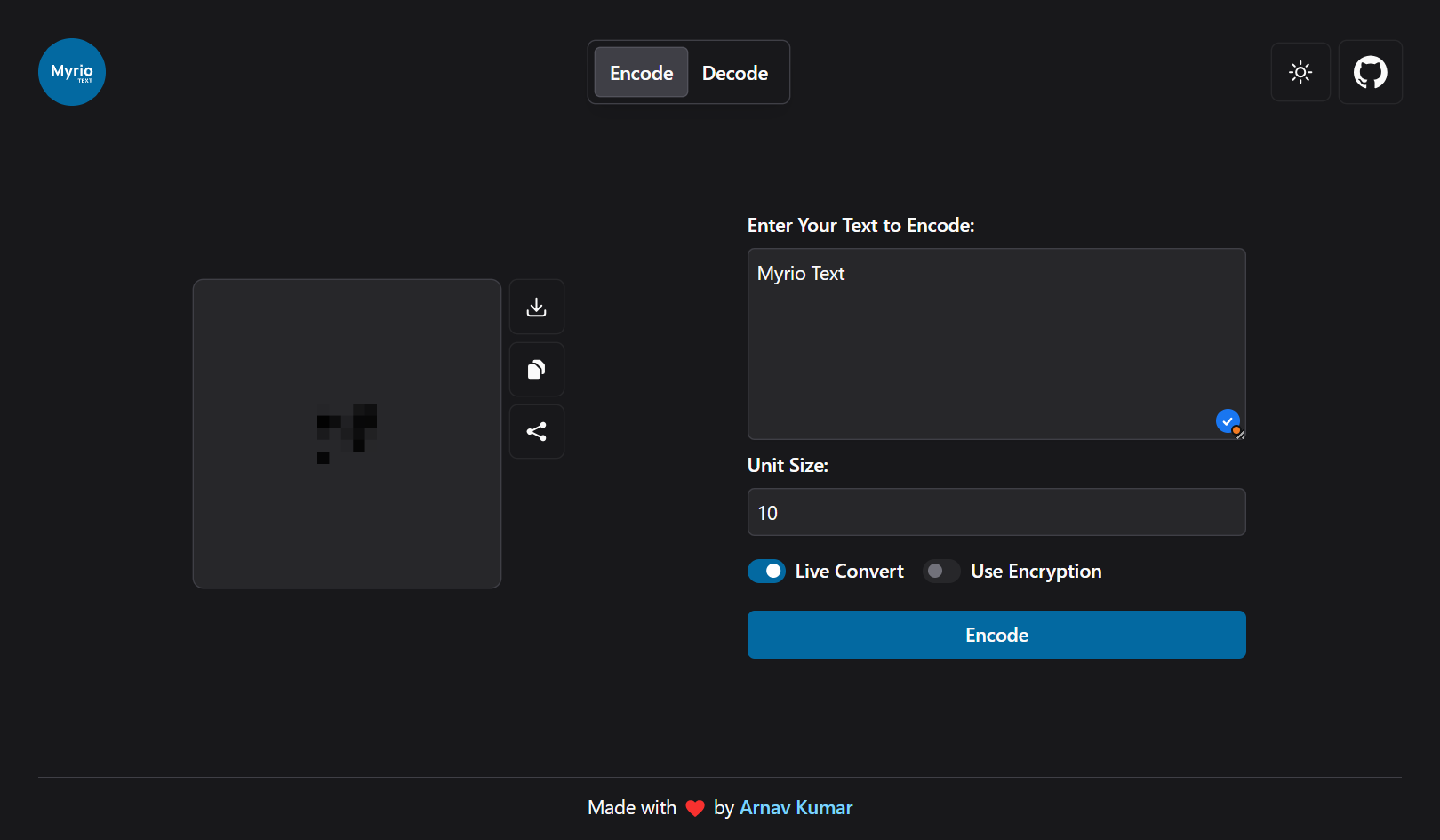Click the Live Convert label
The width and height of the screenshot is (1440, 840).
click(849, 572)
